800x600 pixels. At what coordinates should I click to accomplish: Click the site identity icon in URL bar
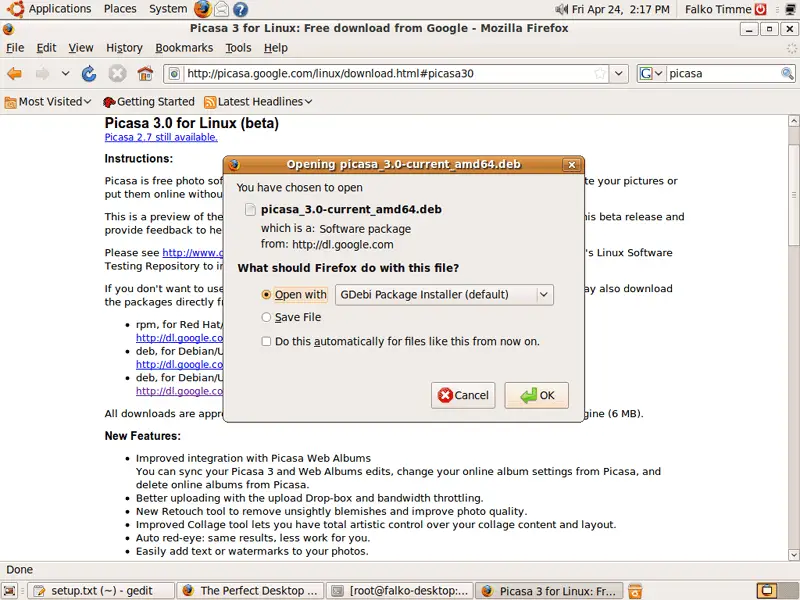tap(174, 74)
